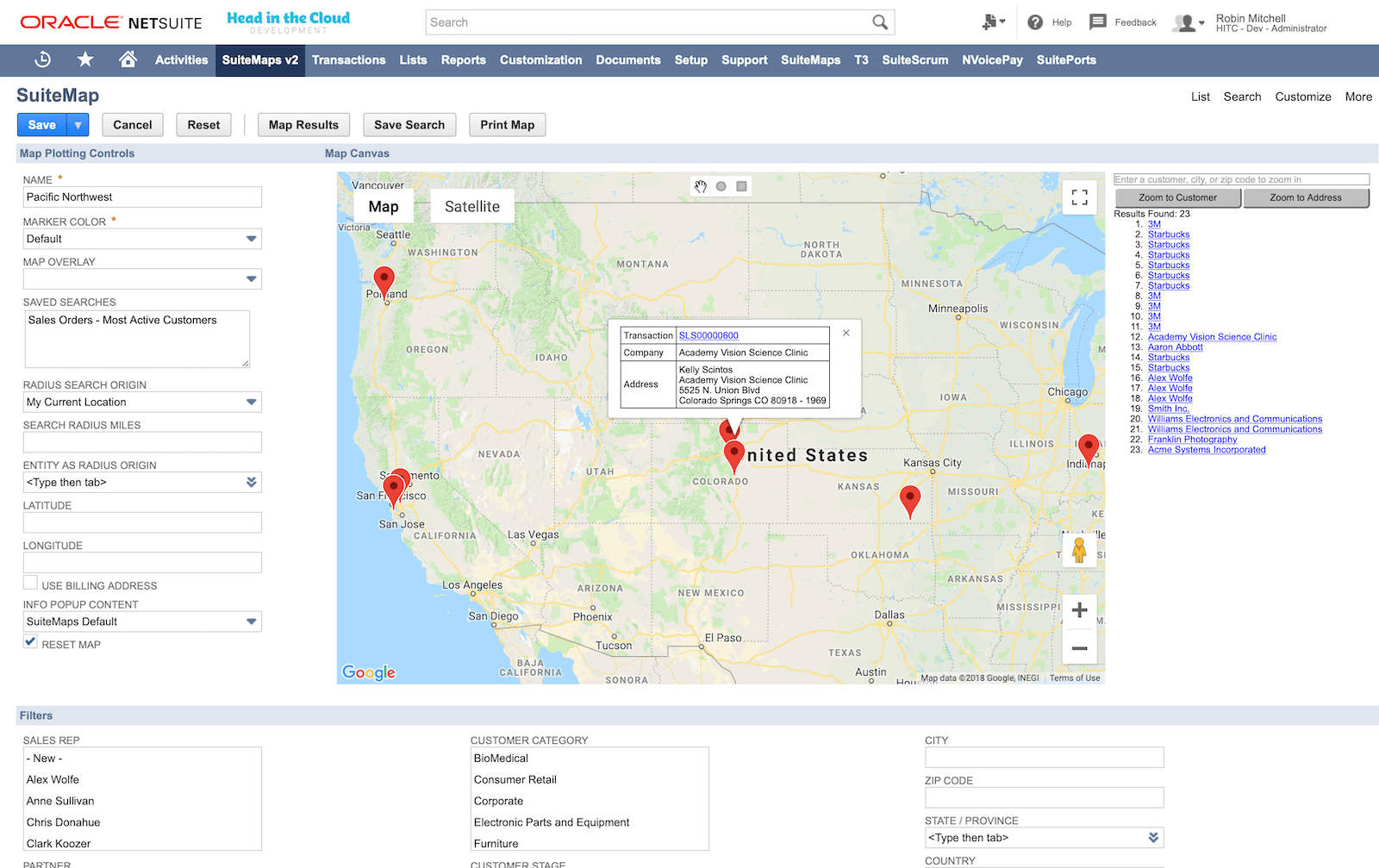Expand the Save button's dropdown arrow
This screenshot has height=868, width=1379.
pyautogui.click(x=78, y=124)
